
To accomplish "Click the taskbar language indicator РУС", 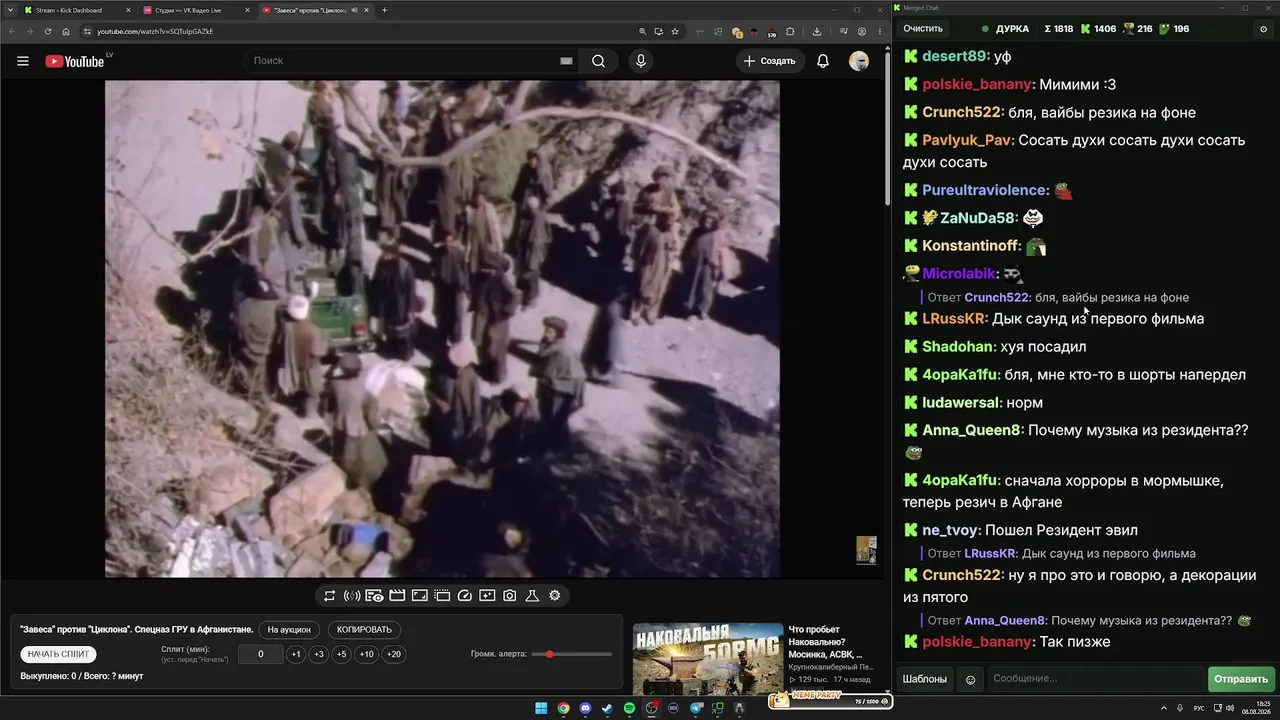I will coord(1199,708).
